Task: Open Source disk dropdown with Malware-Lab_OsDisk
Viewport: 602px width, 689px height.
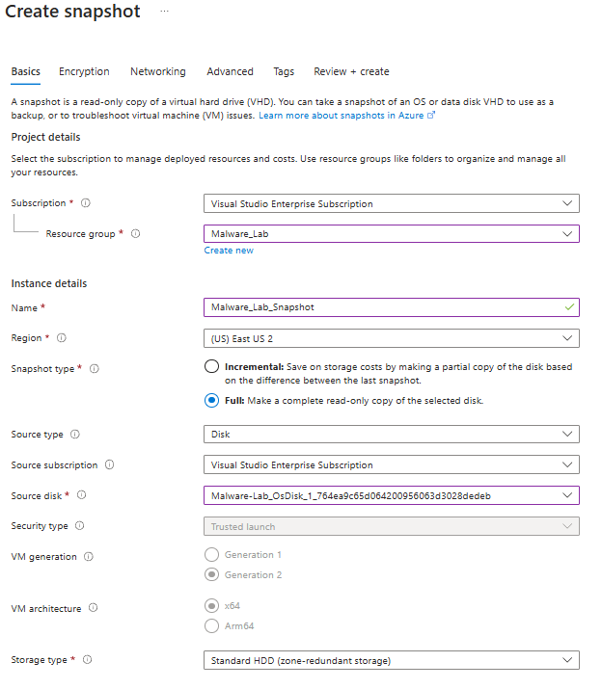Action: point(392,496)
